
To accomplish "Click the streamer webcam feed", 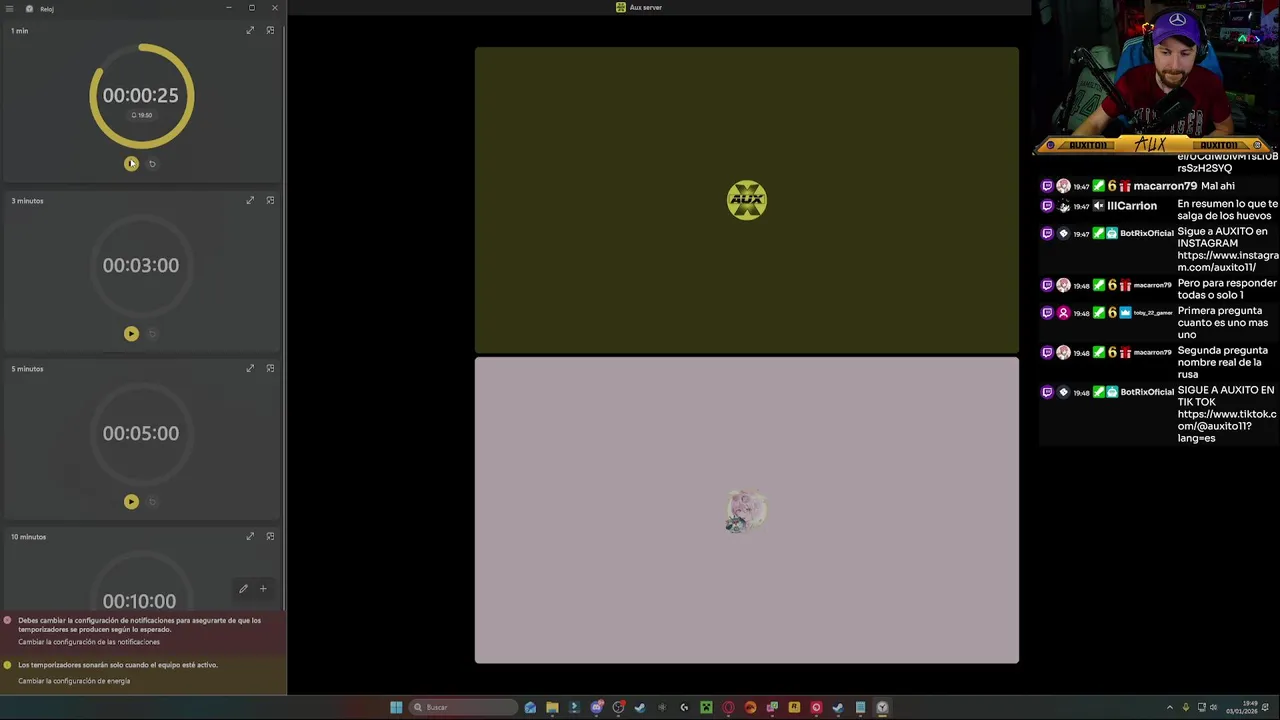I will click(1156, 70).
